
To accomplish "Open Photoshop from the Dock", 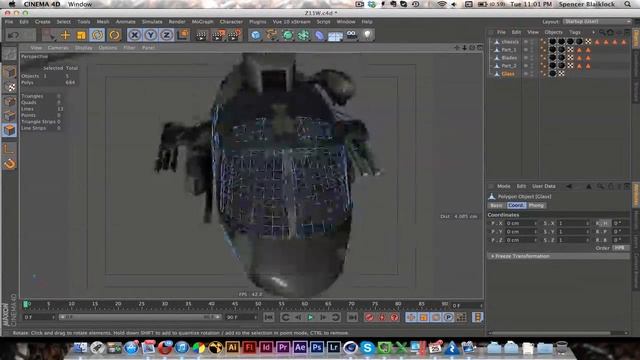I will (x=317, y=347).
